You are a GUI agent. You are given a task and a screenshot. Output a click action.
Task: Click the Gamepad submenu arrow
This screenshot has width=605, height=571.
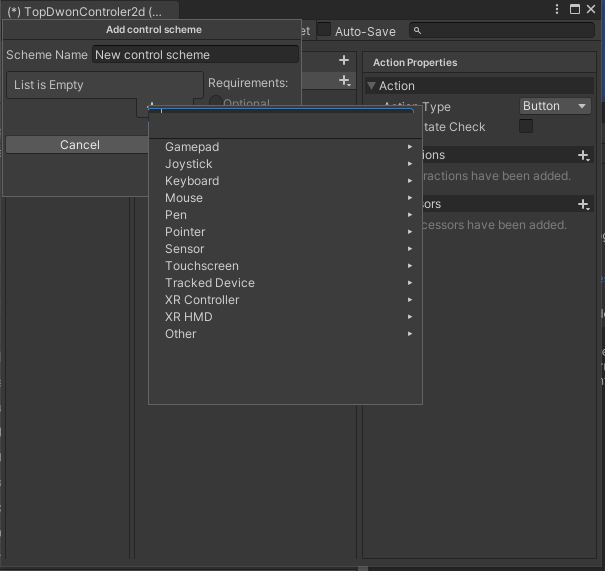410,147
